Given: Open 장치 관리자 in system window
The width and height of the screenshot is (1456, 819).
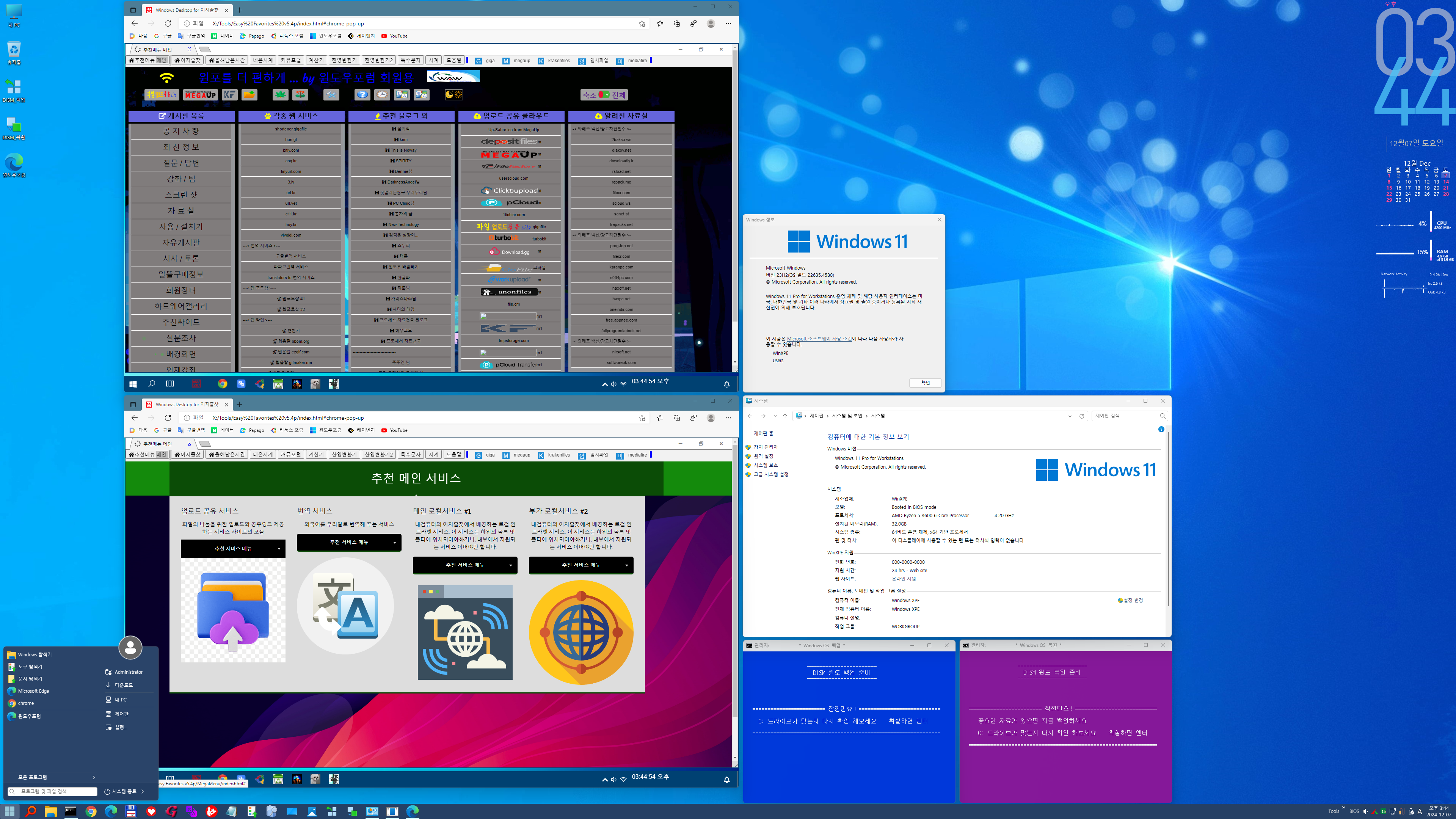Looking at the screenshot, I should coord(765,447).
